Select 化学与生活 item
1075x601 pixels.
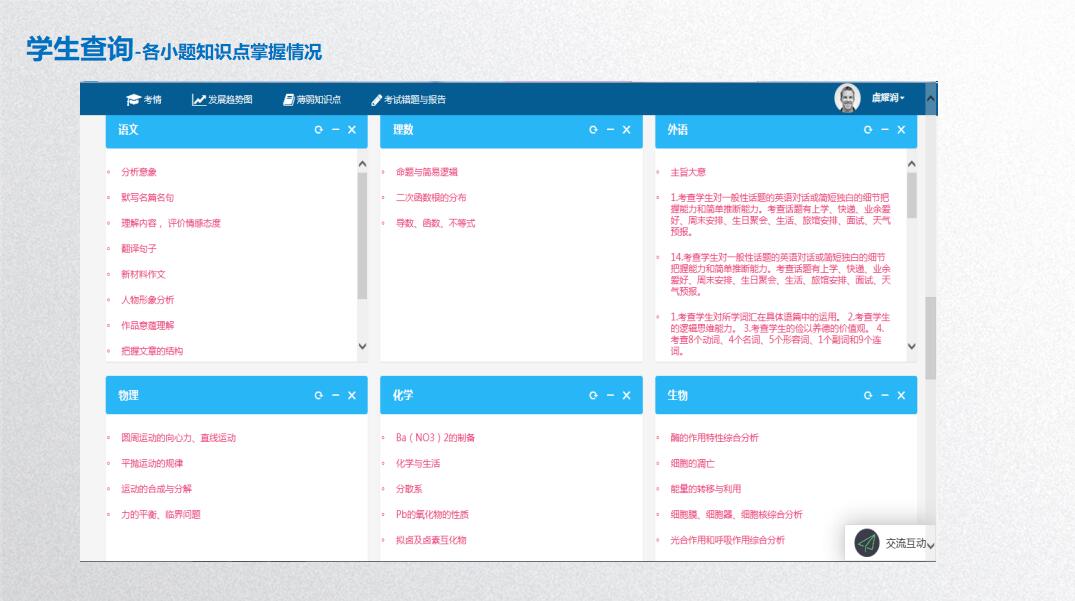pyautogui.click(x=418, y=463)
